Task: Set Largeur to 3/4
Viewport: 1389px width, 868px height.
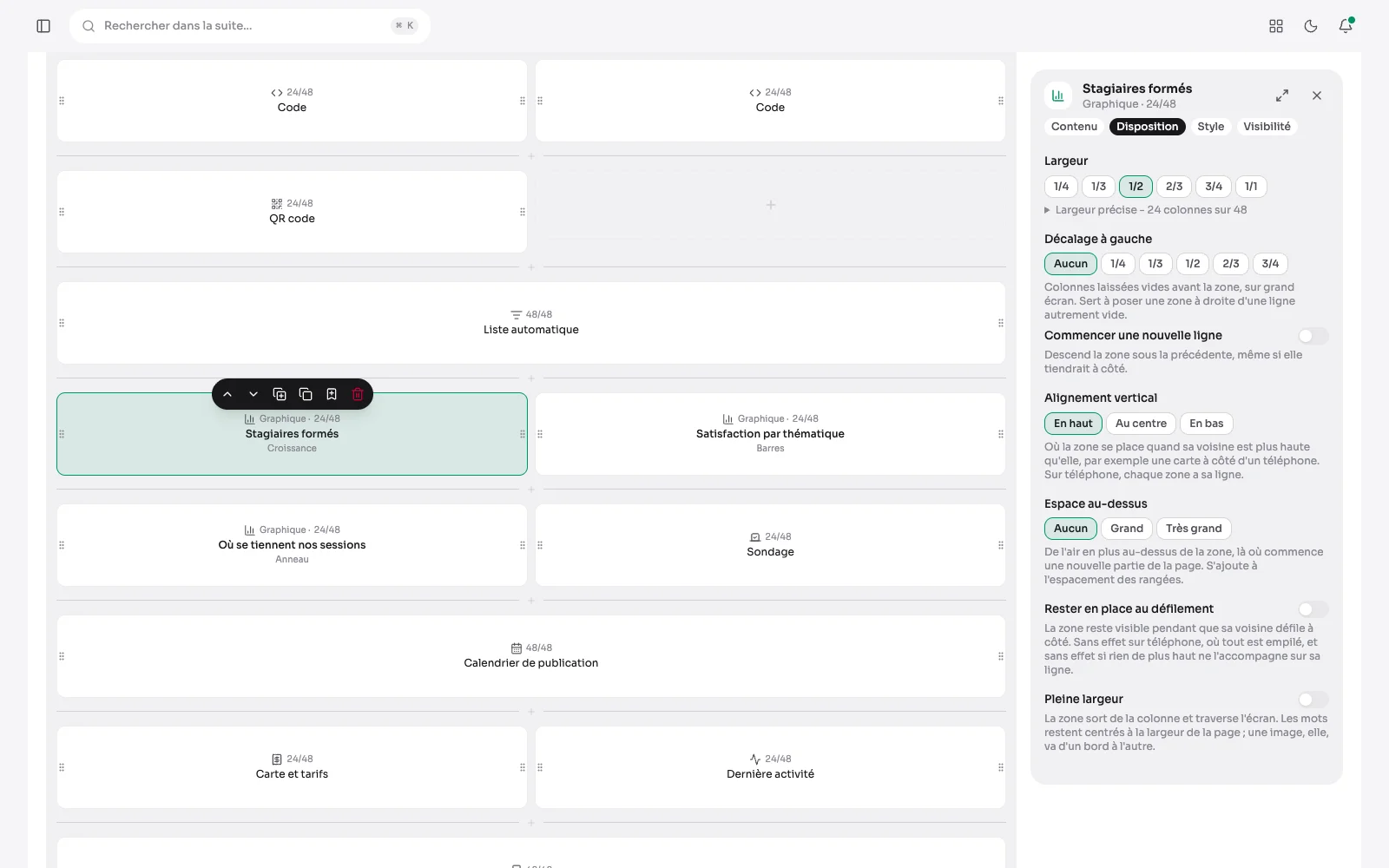Action: tap(1214, 187)
